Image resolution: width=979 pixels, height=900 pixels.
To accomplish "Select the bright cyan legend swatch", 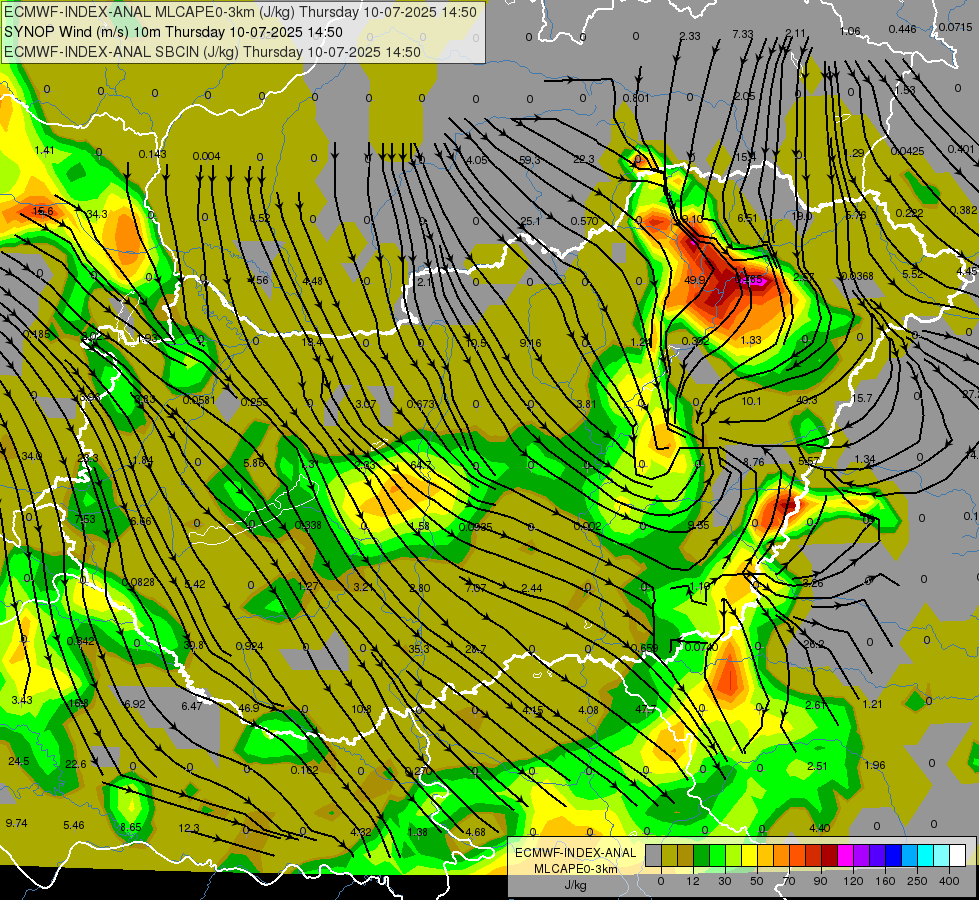I will [925, 855].
